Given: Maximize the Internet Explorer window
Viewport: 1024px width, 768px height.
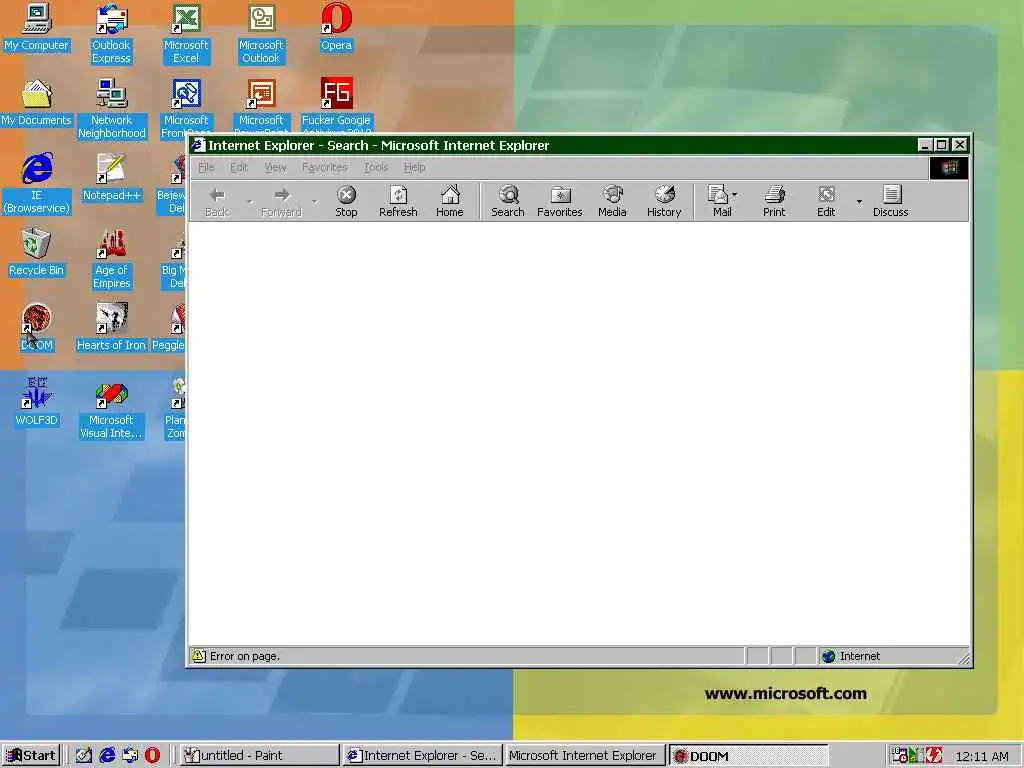Looking at the screenshot, I should click(x=941, y=145).
